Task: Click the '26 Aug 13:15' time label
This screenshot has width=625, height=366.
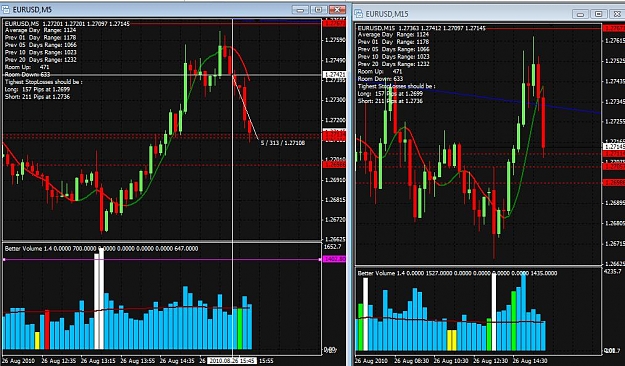Action: [x=98, y=361]
